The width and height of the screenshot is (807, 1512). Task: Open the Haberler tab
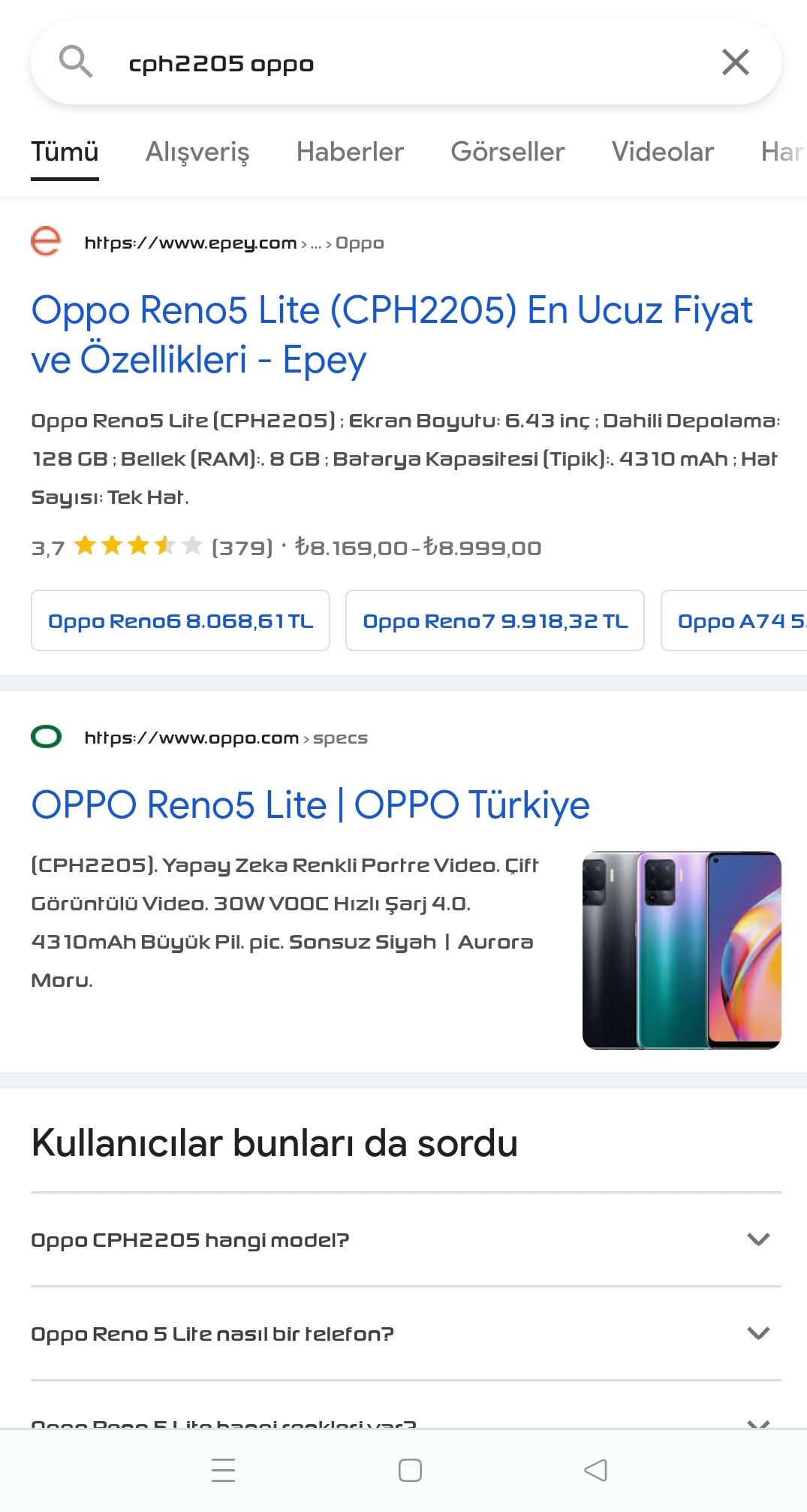(x=350, y=152)
